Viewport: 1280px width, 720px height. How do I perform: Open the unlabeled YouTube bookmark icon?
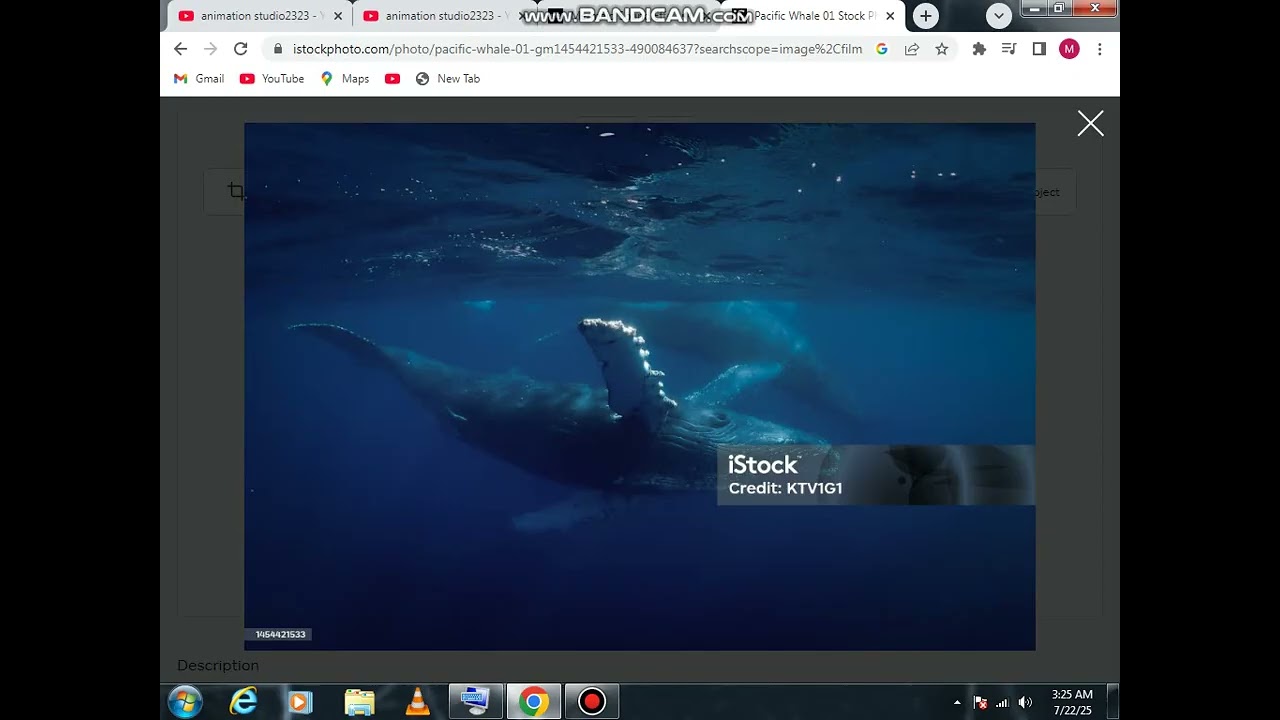coord(392,78)
